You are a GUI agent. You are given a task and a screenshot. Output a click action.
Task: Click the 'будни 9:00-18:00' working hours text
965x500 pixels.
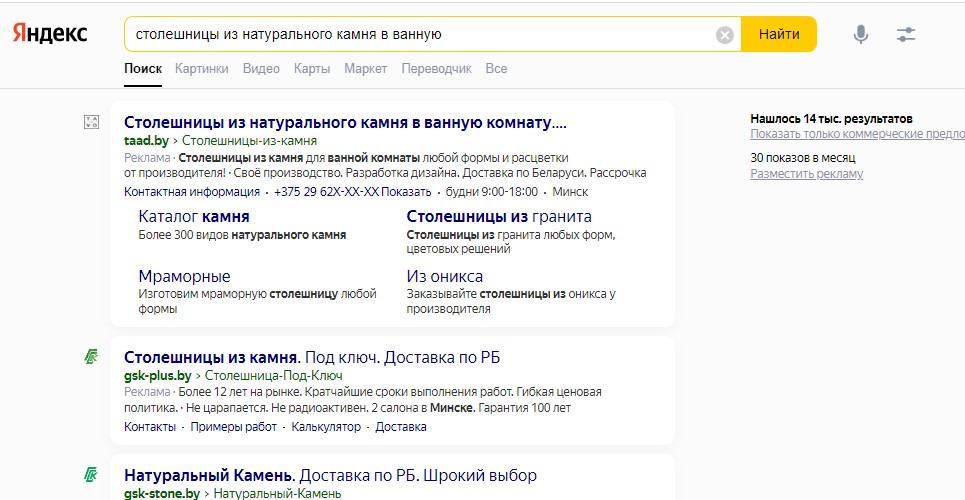click(x=492, y=192)
